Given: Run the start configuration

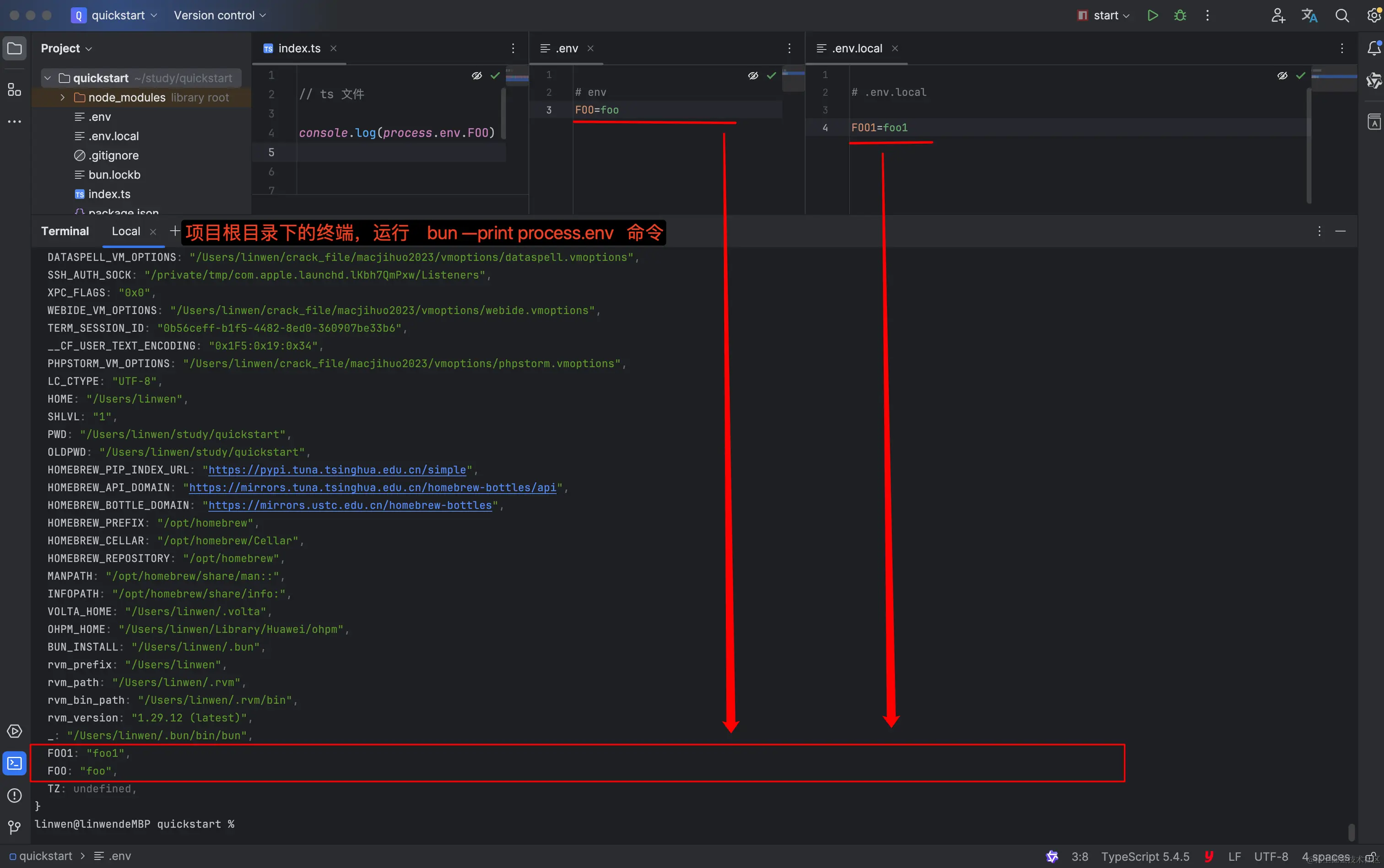Looking at the screenshot, I should [x=1152, y=16].
